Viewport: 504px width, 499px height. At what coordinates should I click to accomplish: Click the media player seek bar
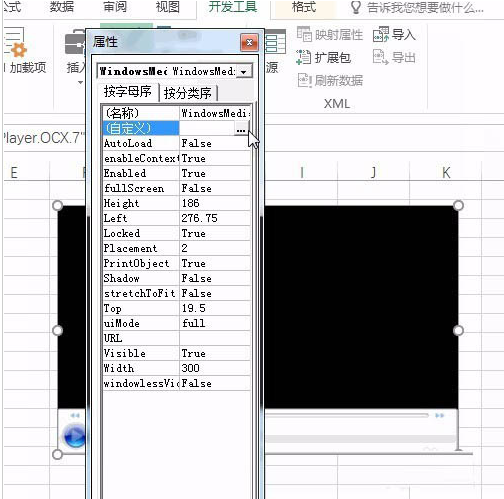[x=347, y=415]
